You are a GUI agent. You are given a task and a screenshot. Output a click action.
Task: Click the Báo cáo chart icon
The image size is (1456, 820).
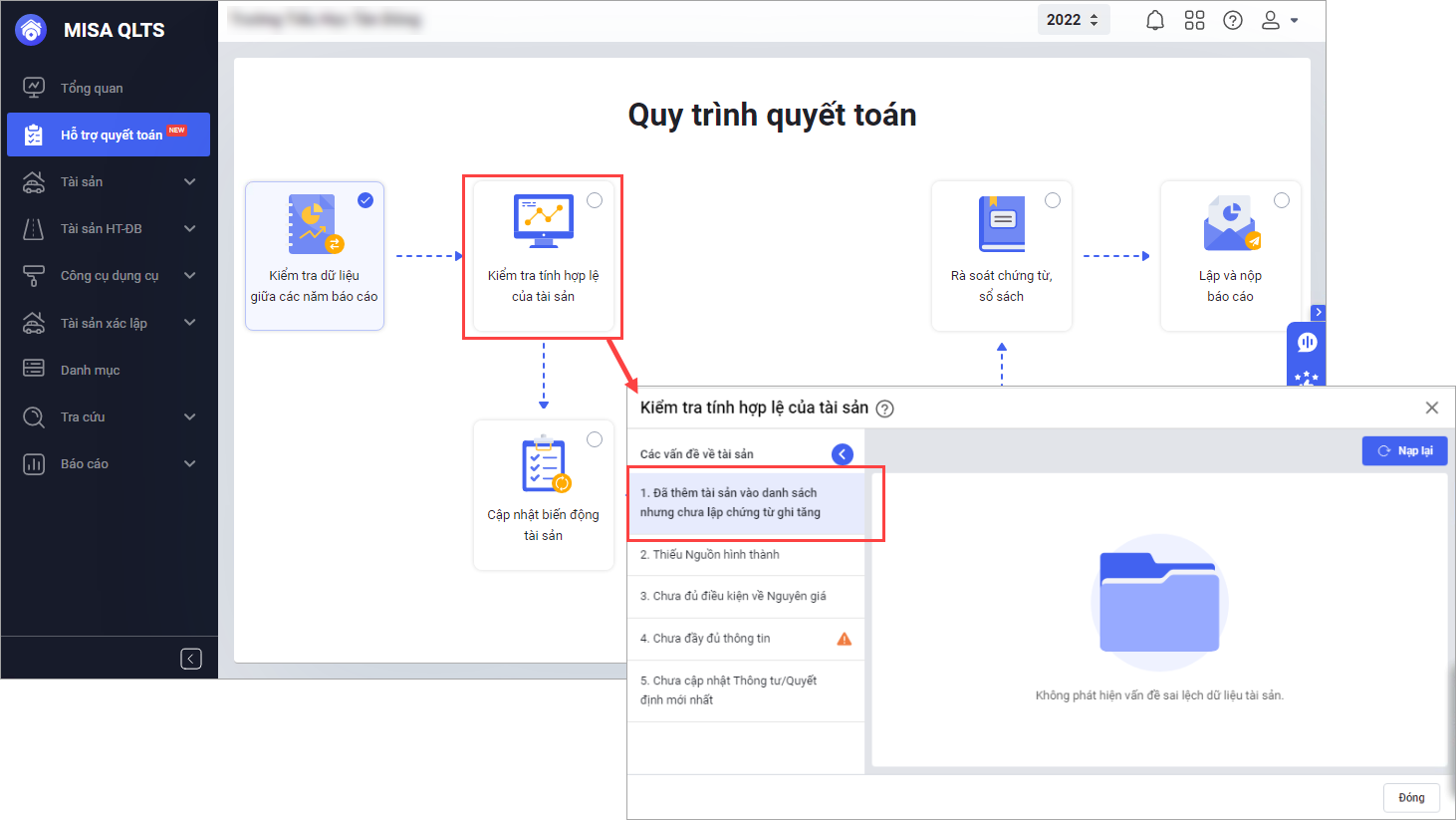coord(34,463)
